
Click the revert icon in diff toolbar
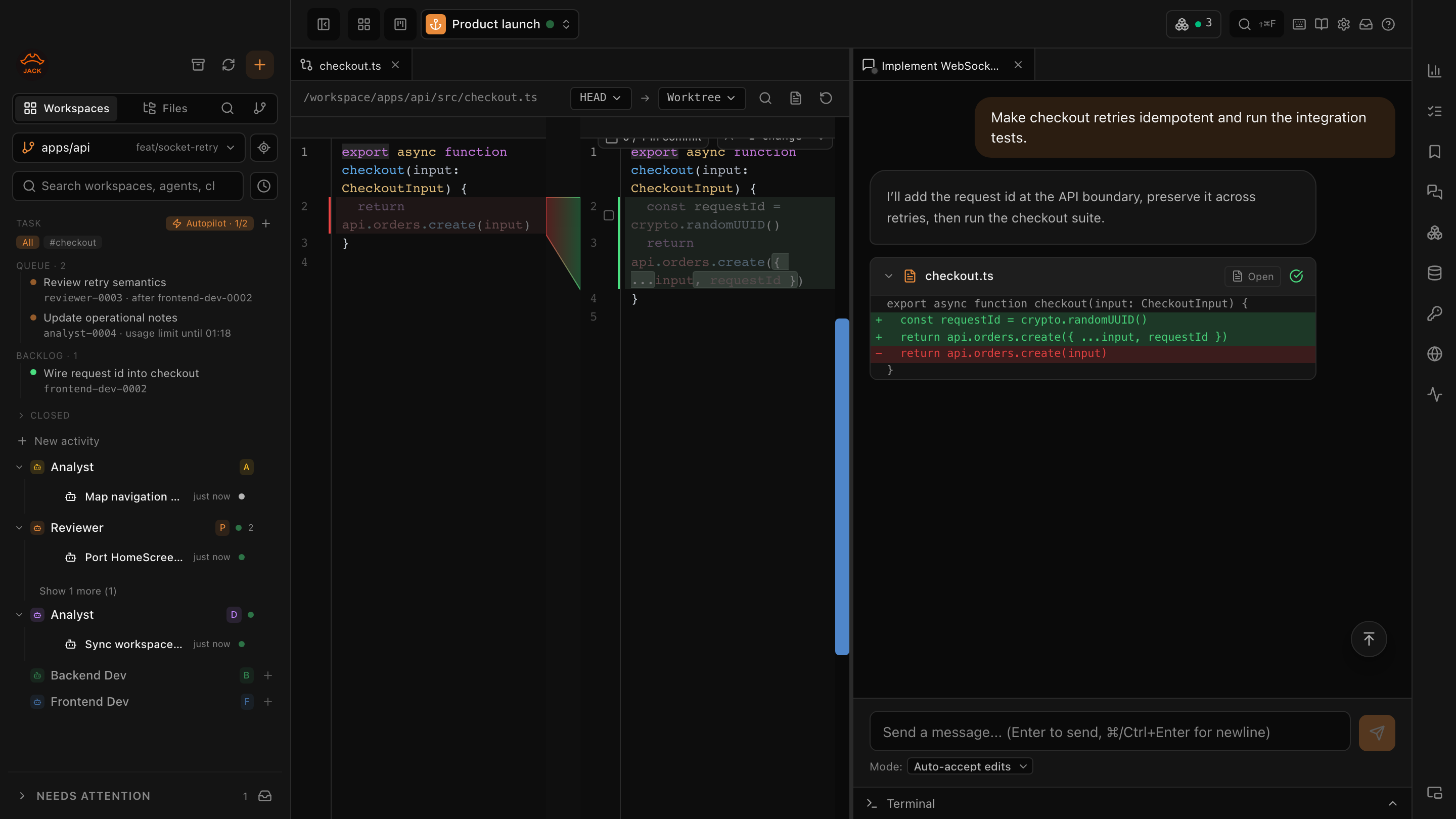(826, 98)
